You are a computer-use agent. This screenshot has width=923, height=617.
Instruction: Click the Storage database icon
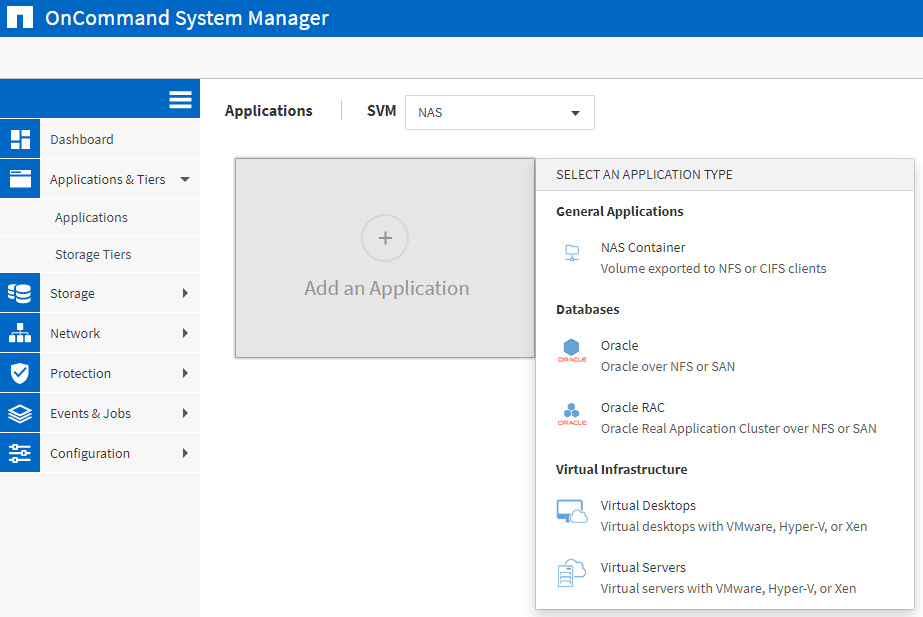click(x=20, y=293)
